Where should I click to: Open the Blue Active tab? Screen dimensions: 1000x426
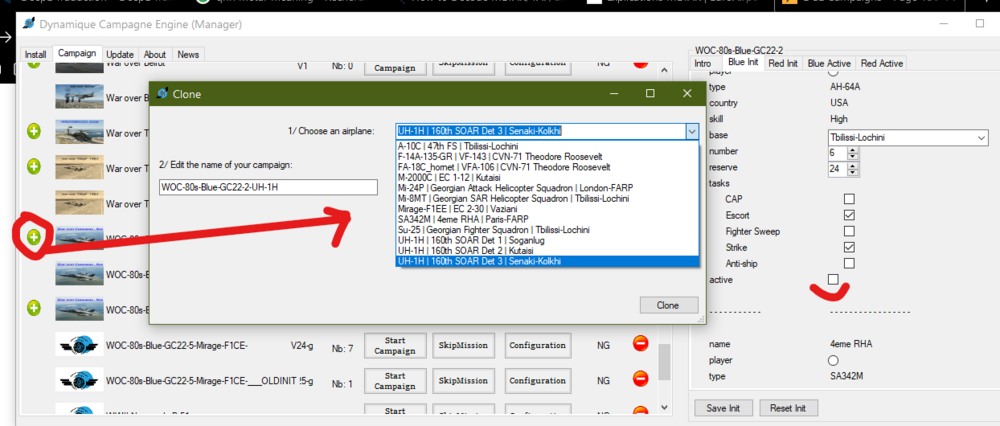[x=829, y=64]
